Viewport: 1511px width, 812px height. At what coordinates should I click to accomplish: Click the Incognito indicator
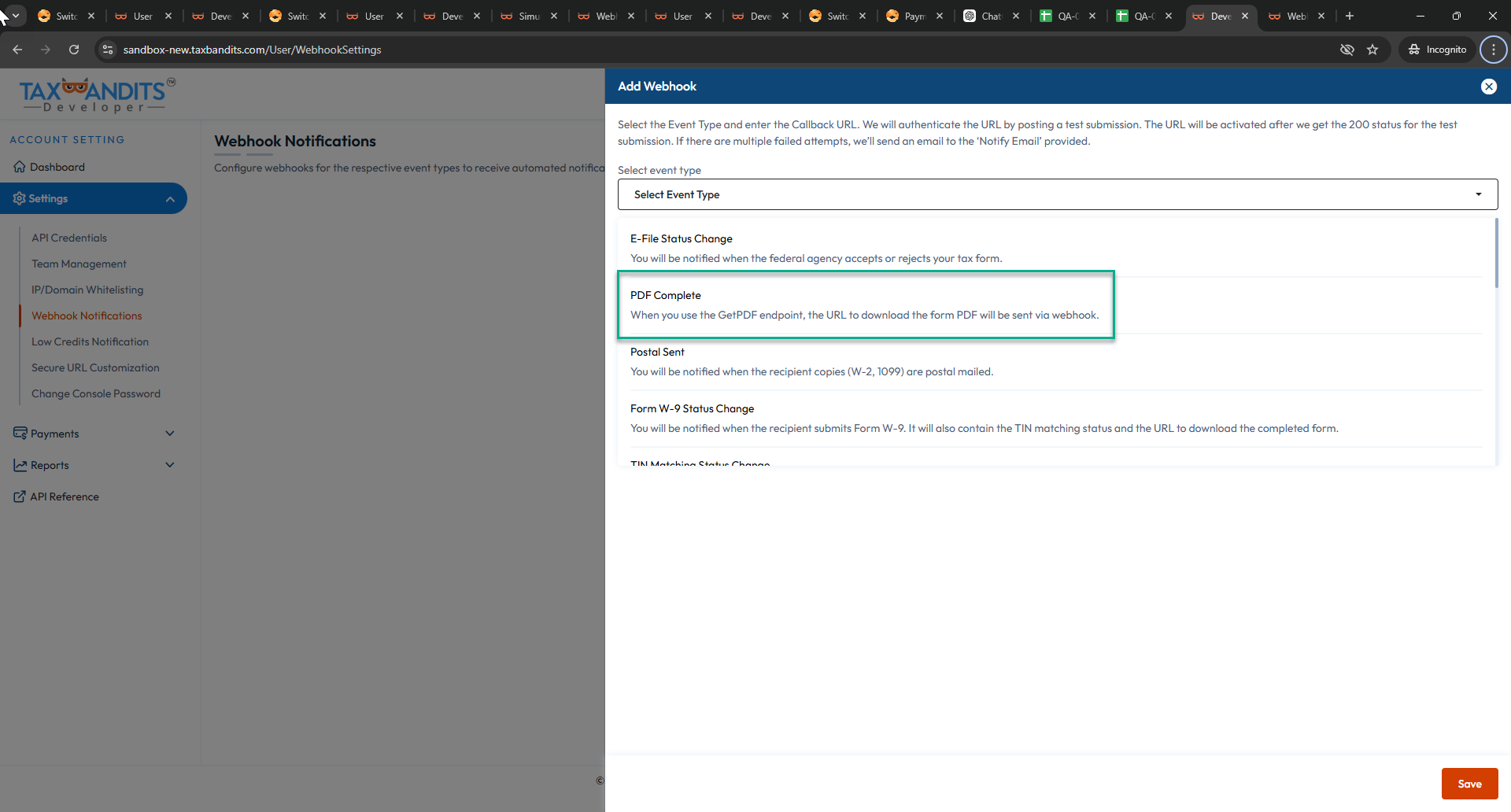tap(1438, 50)
